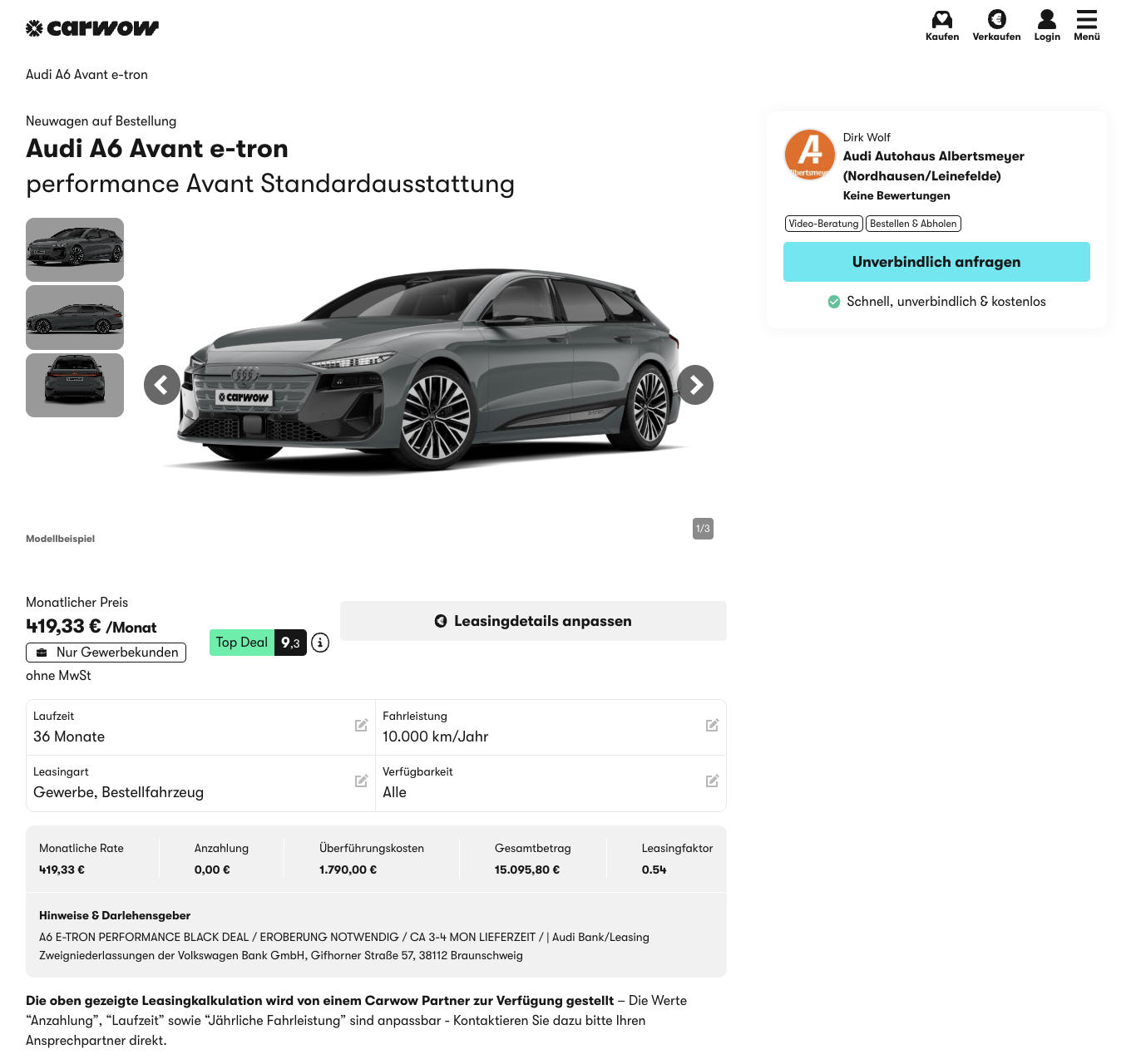Open the Kaufen car icon

pos(941,19)
